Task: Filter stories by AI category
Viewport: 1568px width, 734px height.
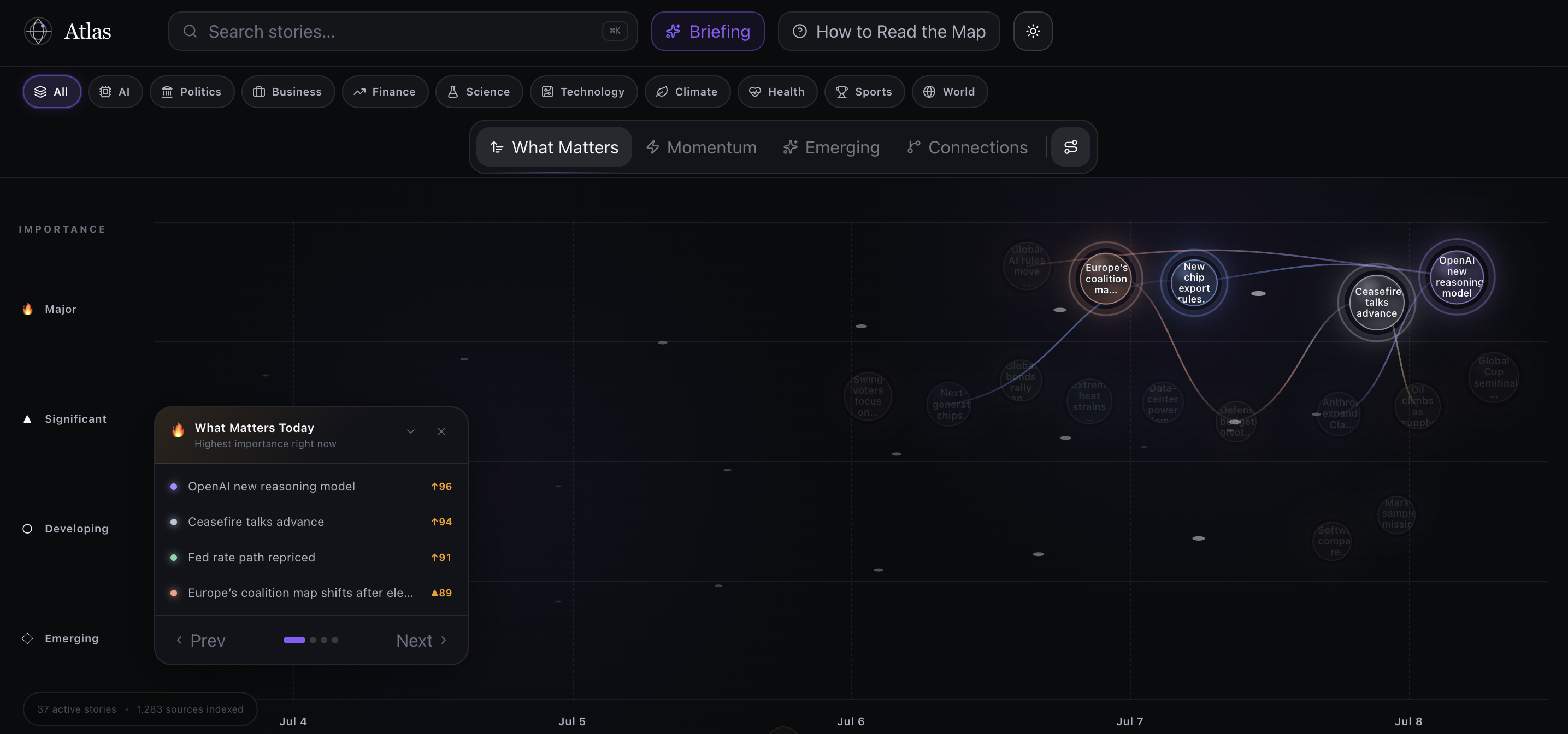Action: (x=115, y=92)
